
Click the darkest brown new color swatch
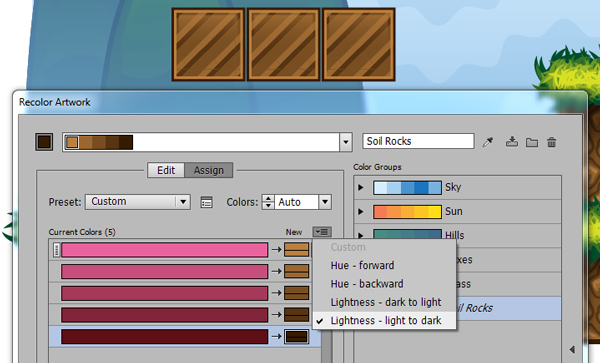(x=297, y=337)
